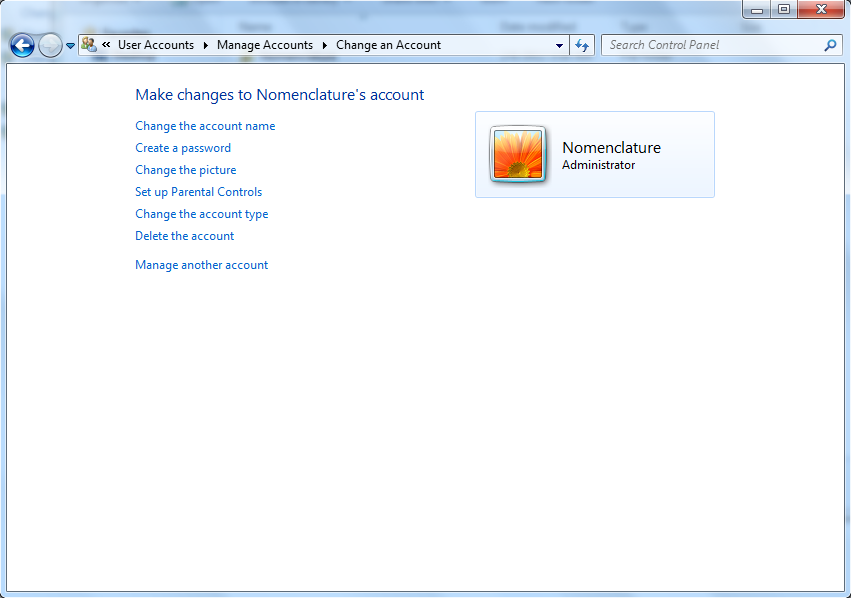
Task: Go to User Accounts breadcrumb
Action: 156,45
